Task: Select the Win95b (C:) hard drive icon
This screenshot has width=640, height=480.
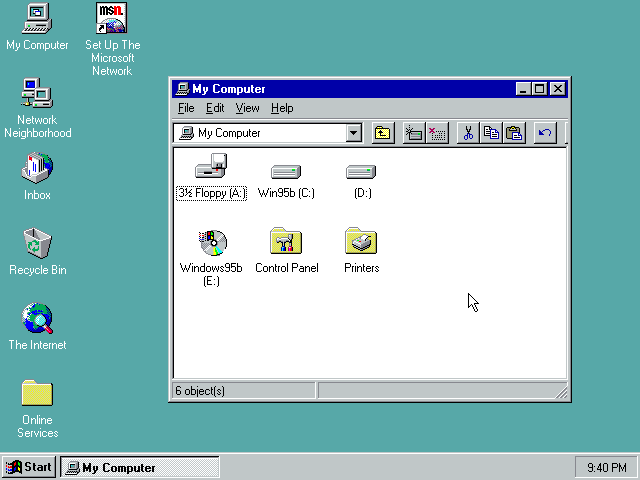Action: click(x=286, y=171)
